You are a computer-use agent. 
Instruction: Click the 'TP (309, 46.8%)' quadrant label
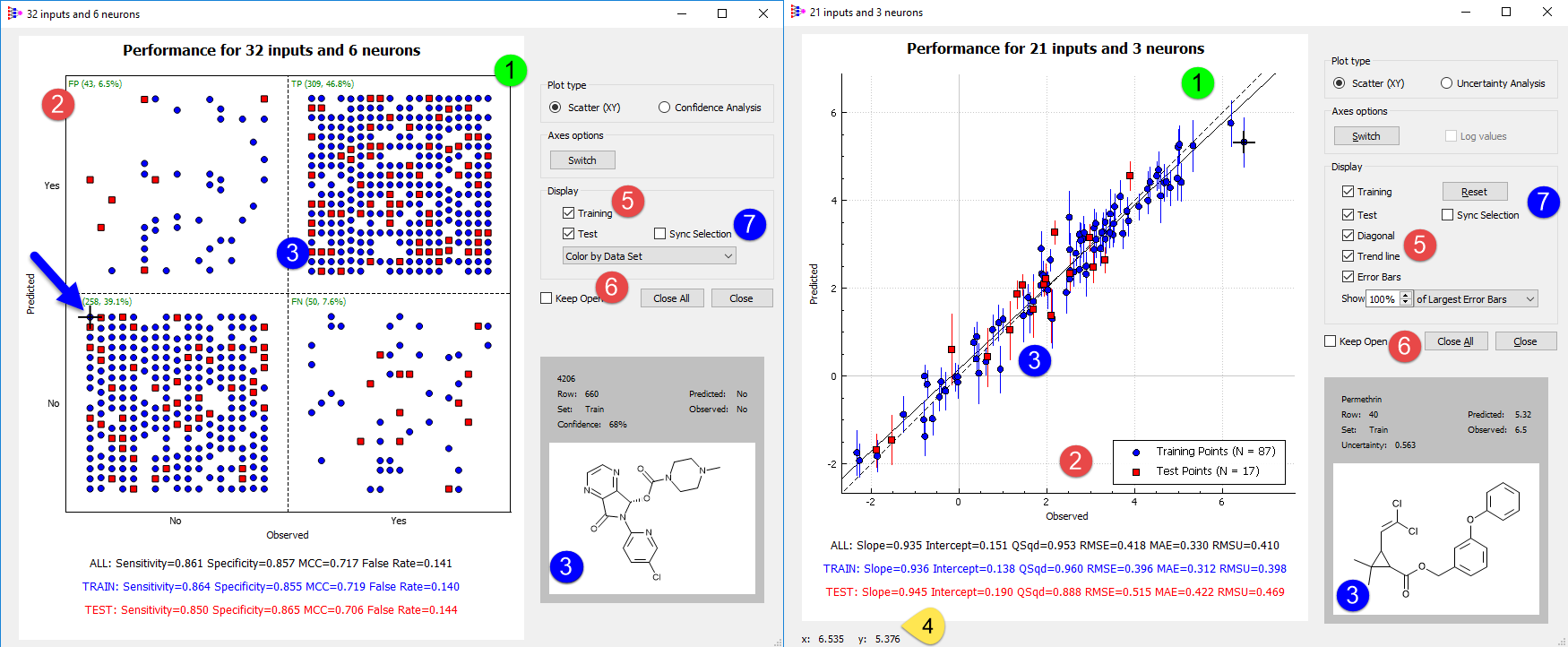pos(323,83)
